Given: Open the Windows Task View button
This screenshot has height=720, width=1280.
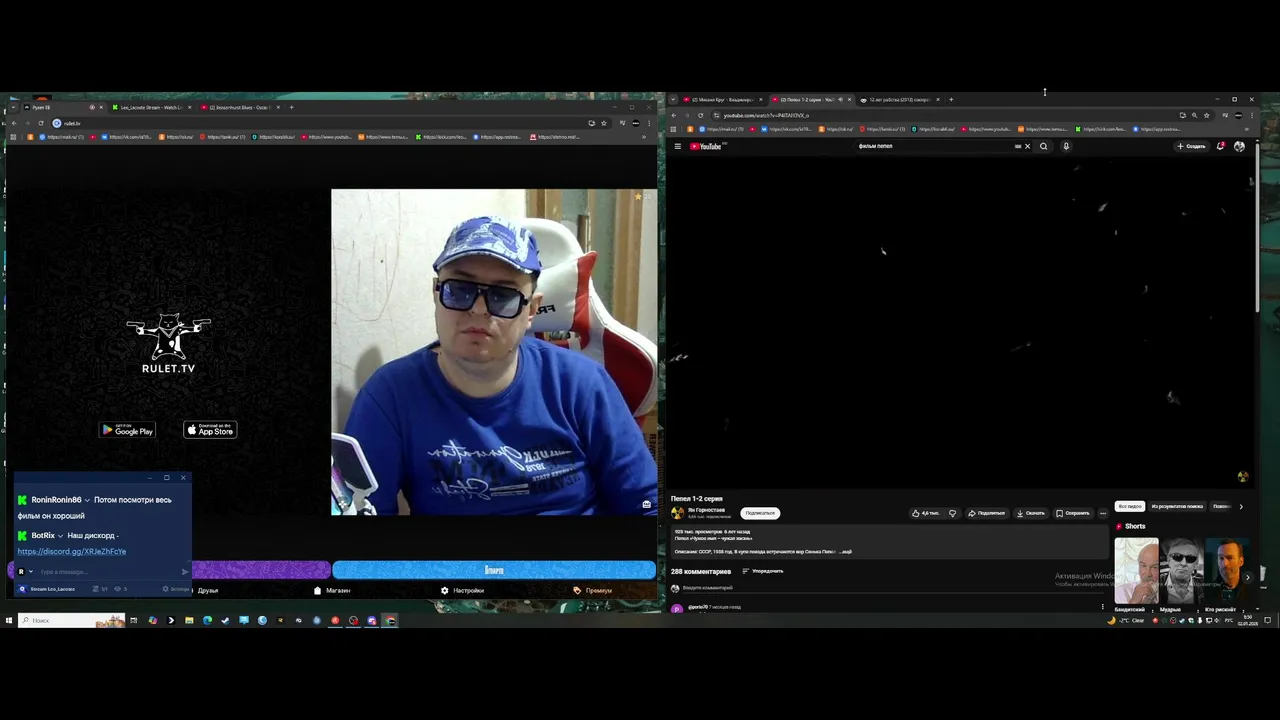Looking at the screenshot, I should [x=133, y=620].
